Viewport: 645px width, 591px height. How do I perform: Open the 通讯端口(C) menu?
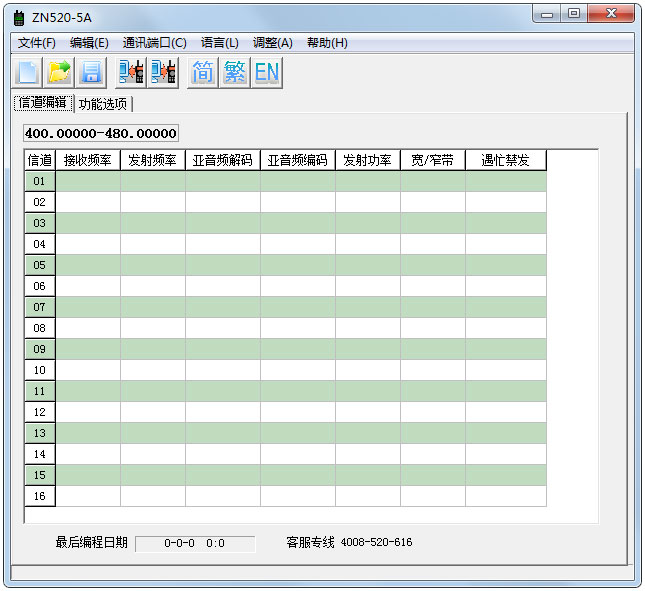155,43
